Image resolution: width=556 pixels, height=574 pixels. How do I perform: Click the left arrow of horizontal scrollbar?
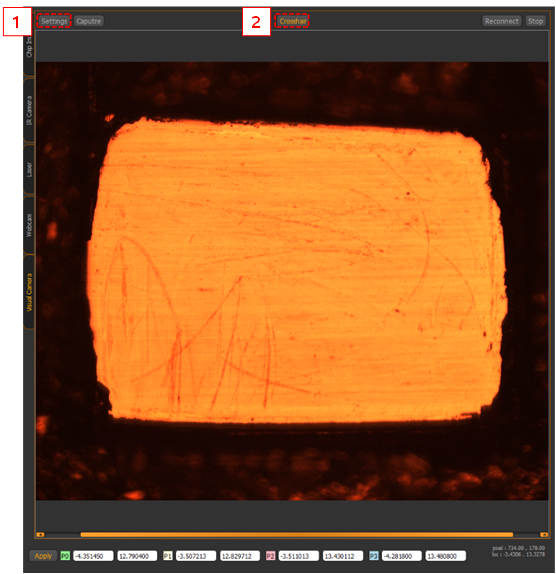coord(40,535)
